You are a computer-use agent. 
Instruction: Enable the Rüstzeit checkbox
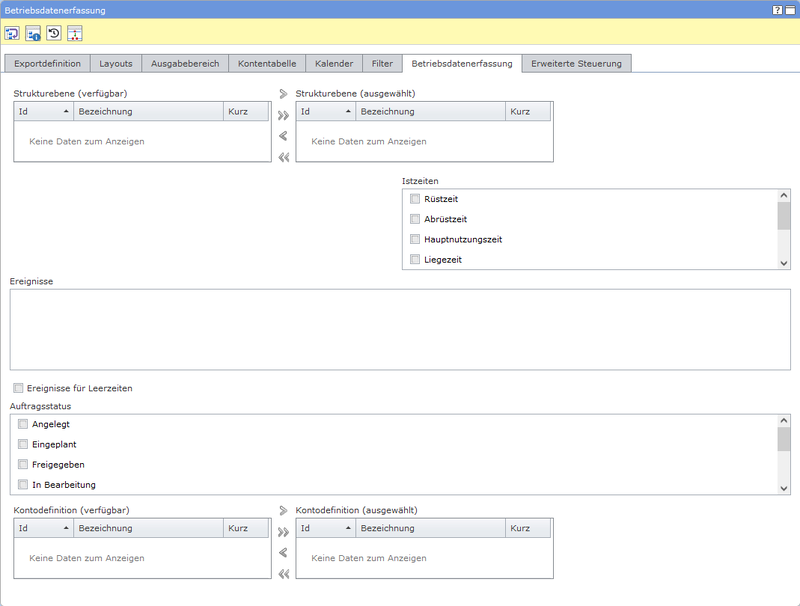click(x=415, y=199)
